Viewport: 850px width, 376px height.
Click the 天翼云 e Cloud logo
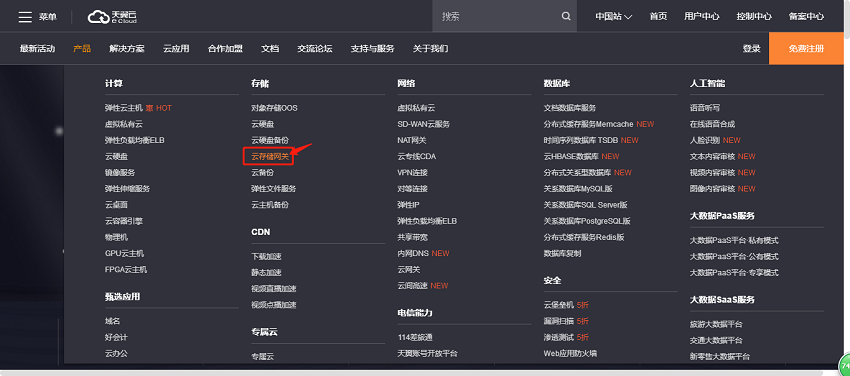point(112,17)
